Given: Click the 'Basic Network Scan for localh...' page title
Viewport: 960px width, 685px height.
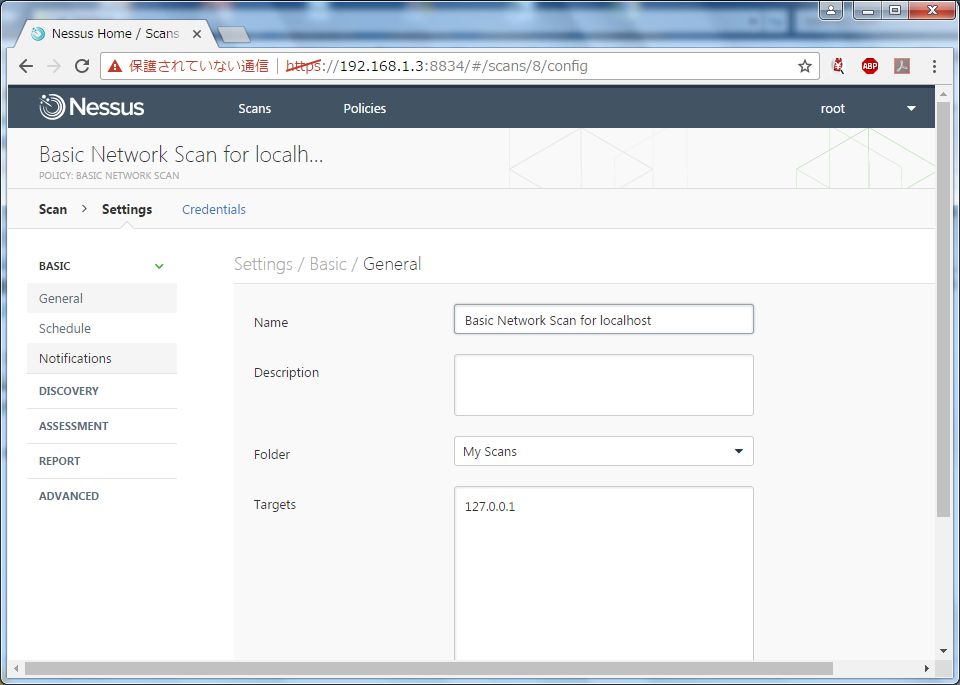Looking at the screenshot, I should (181, 154).
